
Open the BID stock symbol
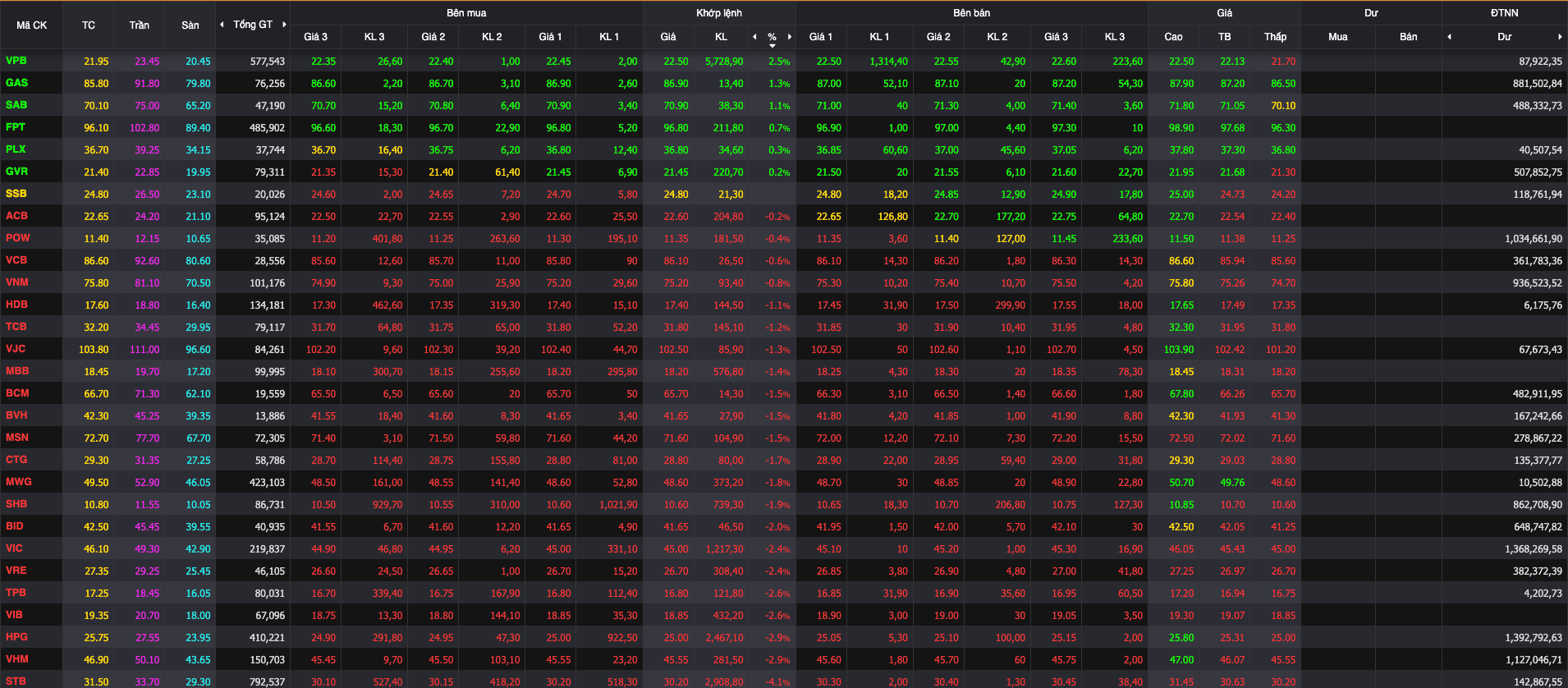15,526
